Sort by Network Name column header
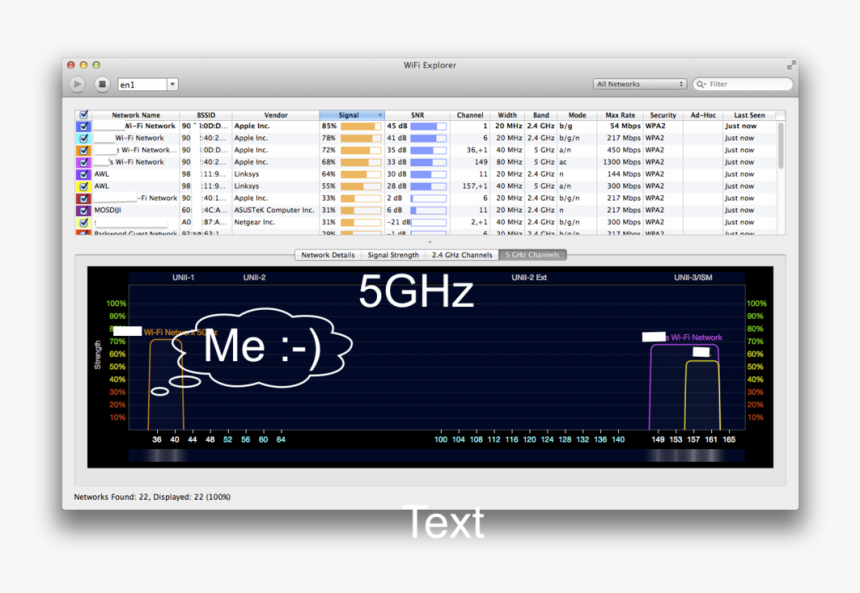The height and width of the screenshot is (593, 860). click(135, 115)
